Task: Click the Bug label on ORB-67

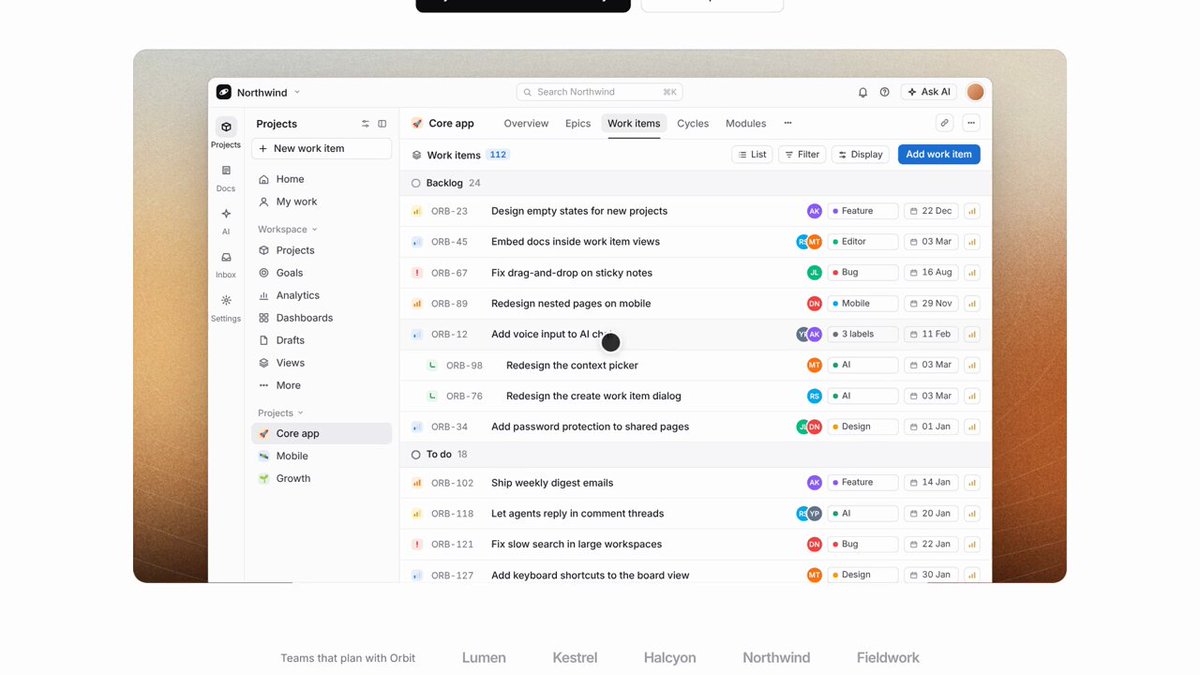Action: tap(862, 272)
